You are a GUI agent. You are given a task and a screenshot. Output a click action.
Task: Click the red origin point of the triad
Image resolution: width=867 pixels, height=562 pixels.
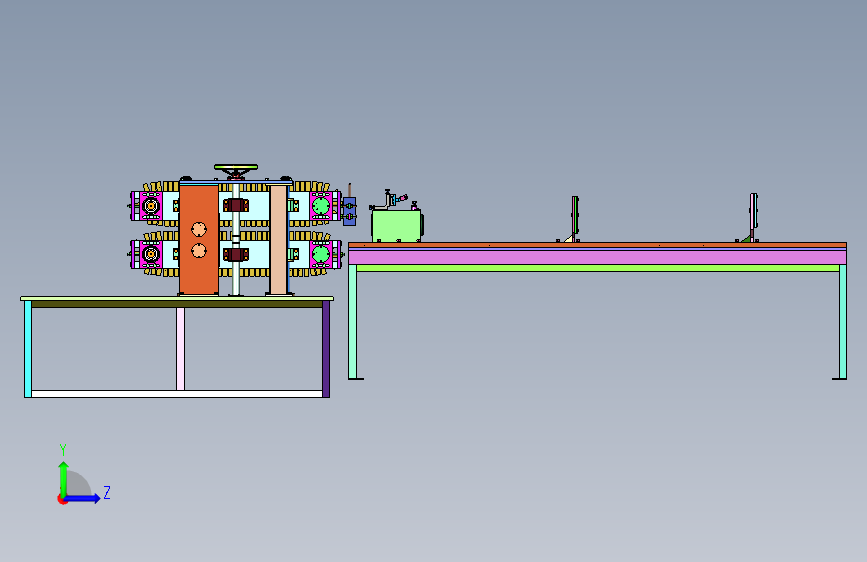click(62, 499)
